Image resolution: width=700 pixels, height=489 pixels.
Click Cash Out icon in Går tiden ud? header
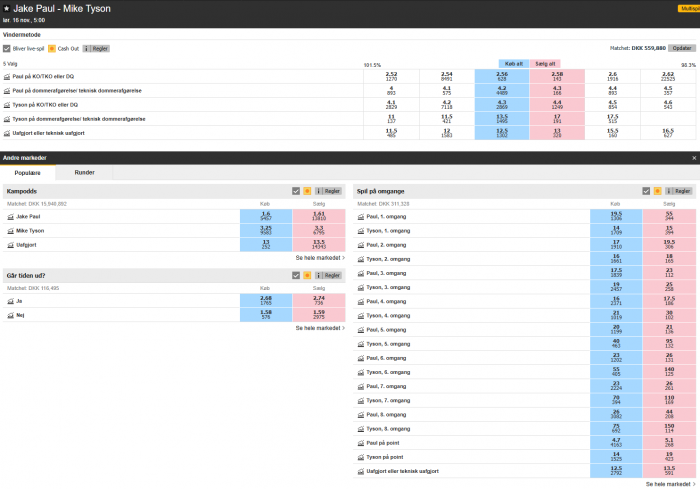click(307, 276)
